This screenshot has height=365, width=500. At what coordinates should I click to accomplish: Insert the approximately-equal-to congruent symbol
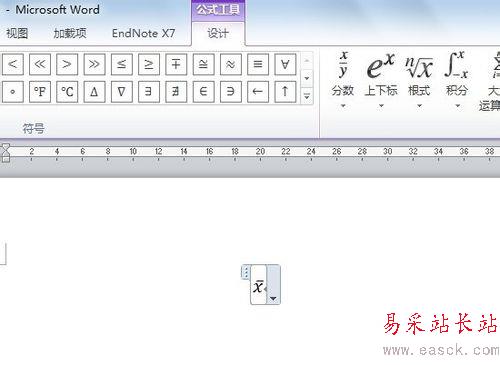203,64
